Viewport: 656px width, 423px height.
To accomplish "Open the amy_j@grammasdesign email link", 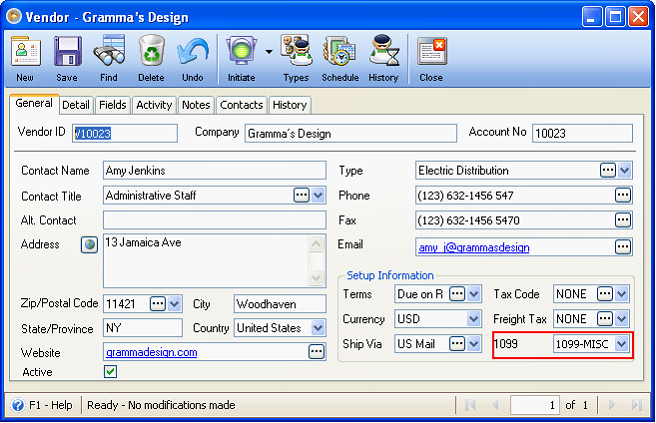I will tap(474, 247).
